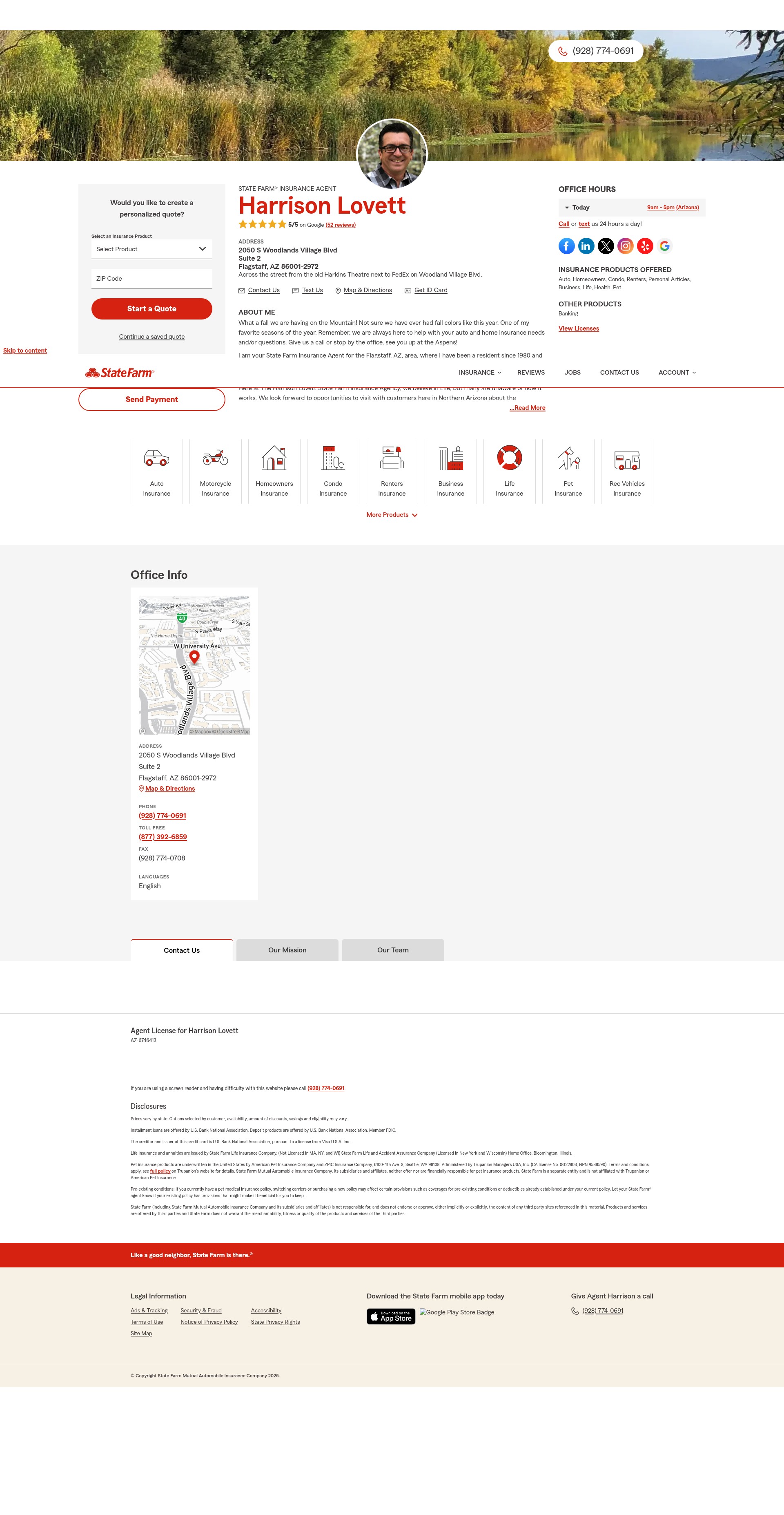Open the Google social icon
The image size is (784, 1515).
point(665,246)
